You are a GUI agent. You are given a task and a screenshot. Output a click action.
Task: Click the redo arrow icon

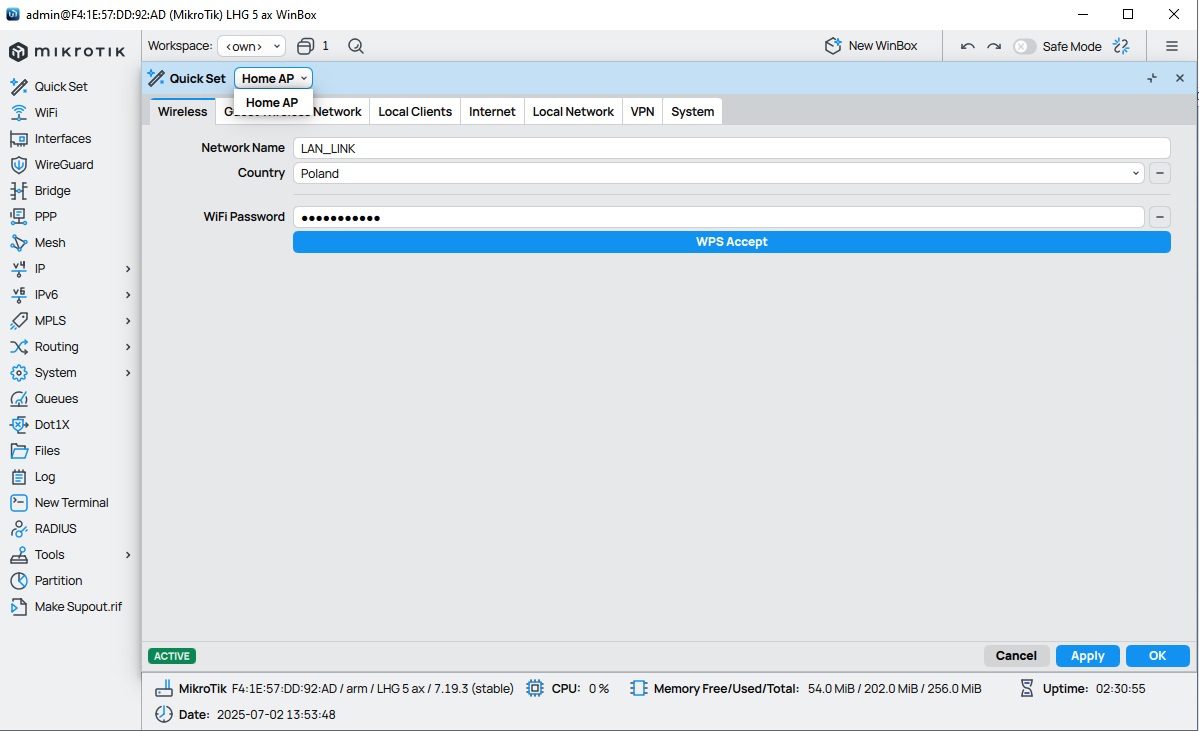tap(994, 46)
